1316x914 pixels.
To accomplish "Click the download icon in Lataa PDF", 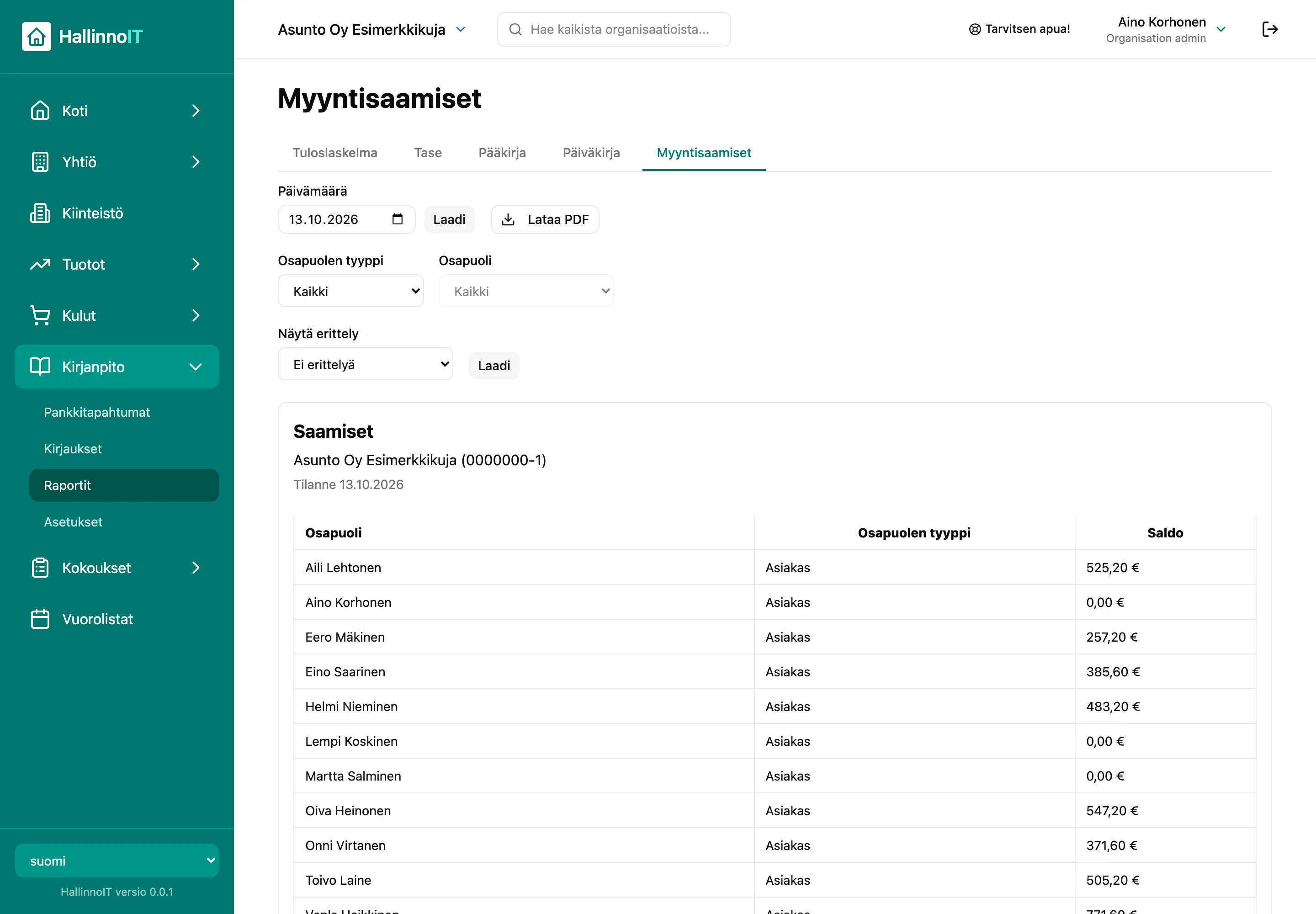I will coord(508,219).
